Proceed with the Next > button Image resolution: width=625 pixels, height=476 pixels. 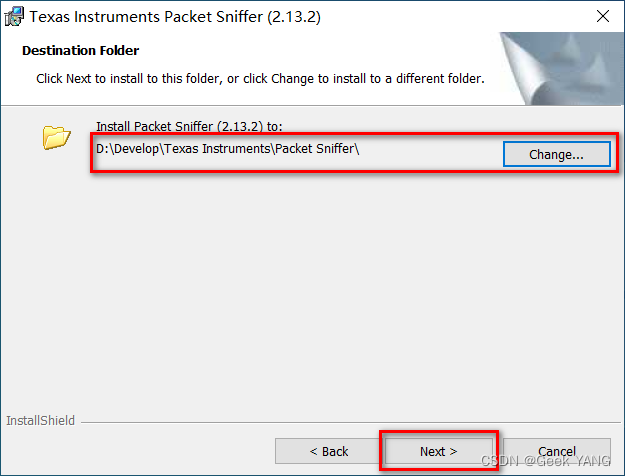click(438, 451)
